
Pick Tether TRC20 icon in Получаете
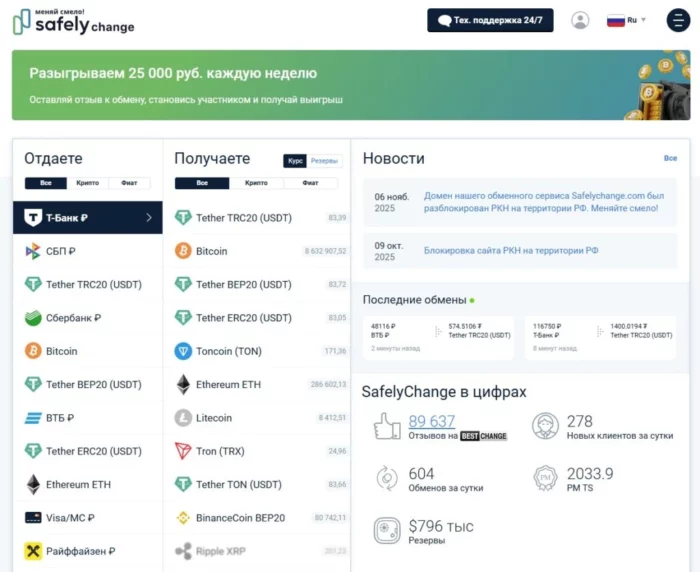click(183, 217)
